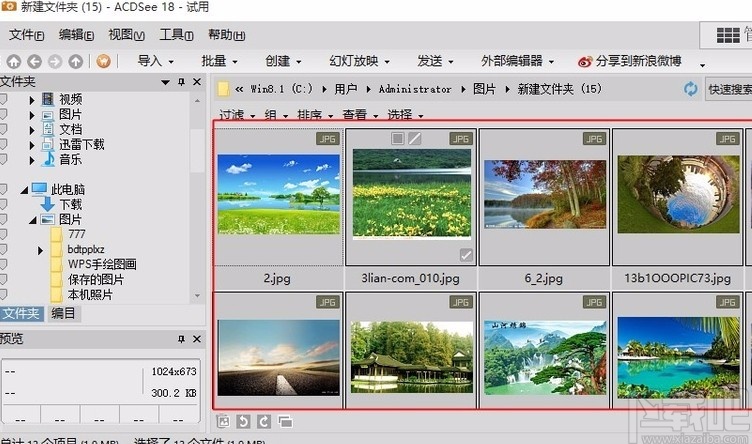The height and width of the screenshot is (444, 752).
Task: Click the orange shopping cart icon
Action: pyautogui.click(x=103, y=61)
